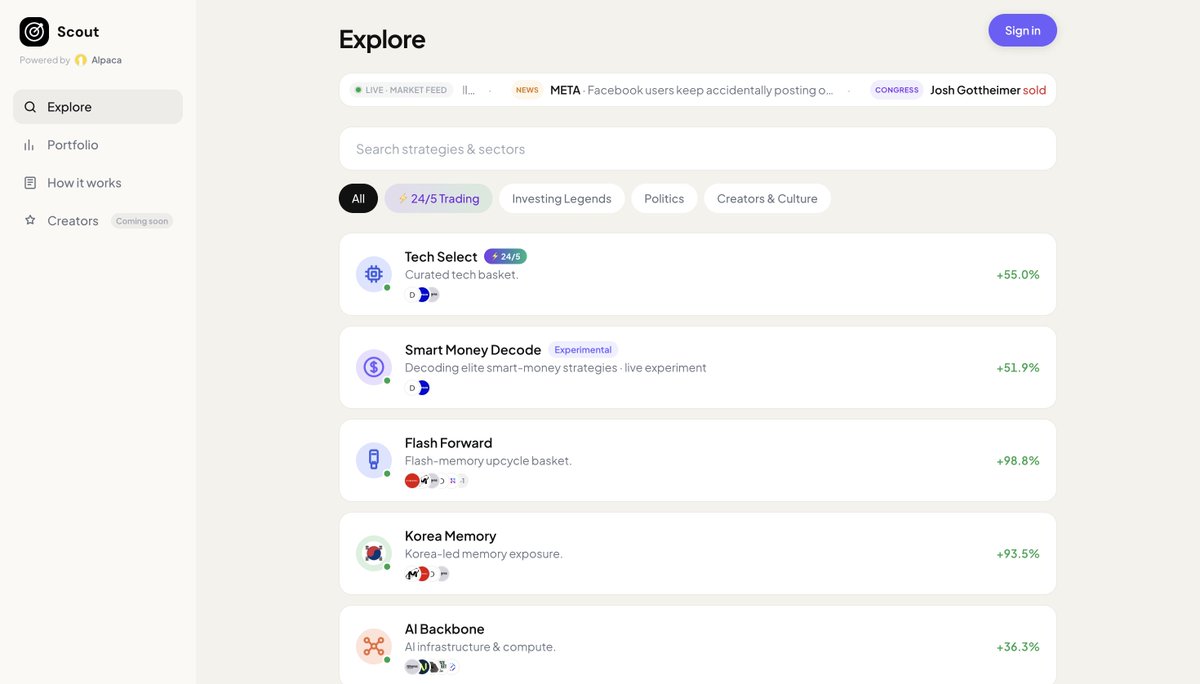This screenshot has height=684, width=1200.
Task: Click the Sign in button
Action: coord(1022,30)
